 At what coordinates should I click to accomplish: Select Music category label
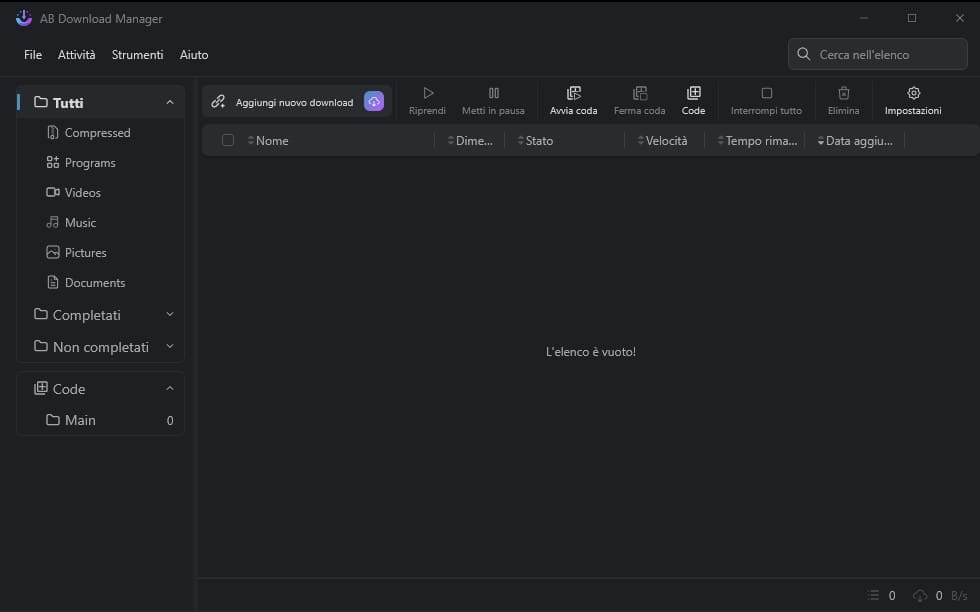pyautogui.click(x=81, y=223)
